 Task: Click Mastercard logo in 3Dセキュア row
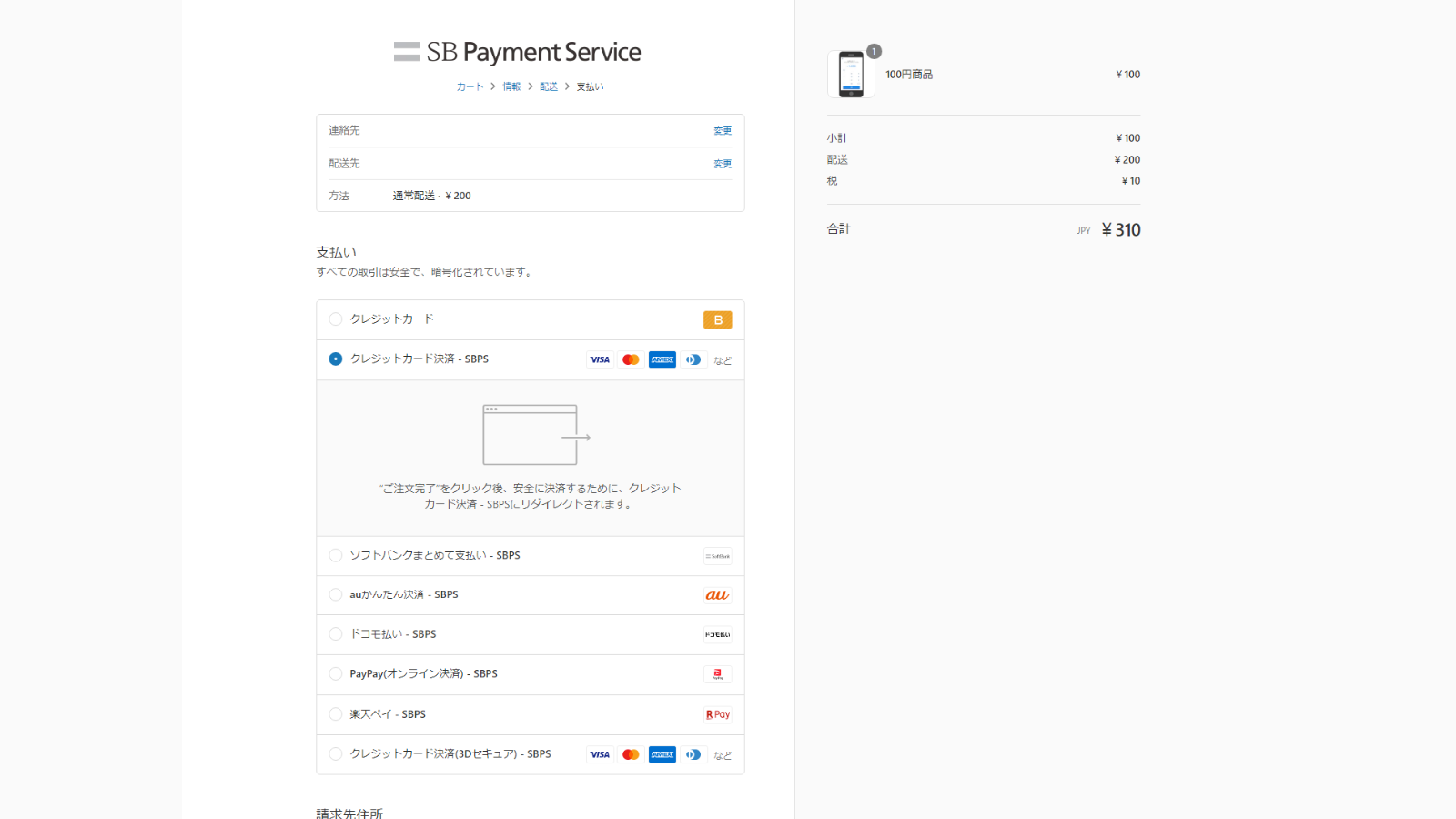tap(631, 754)
